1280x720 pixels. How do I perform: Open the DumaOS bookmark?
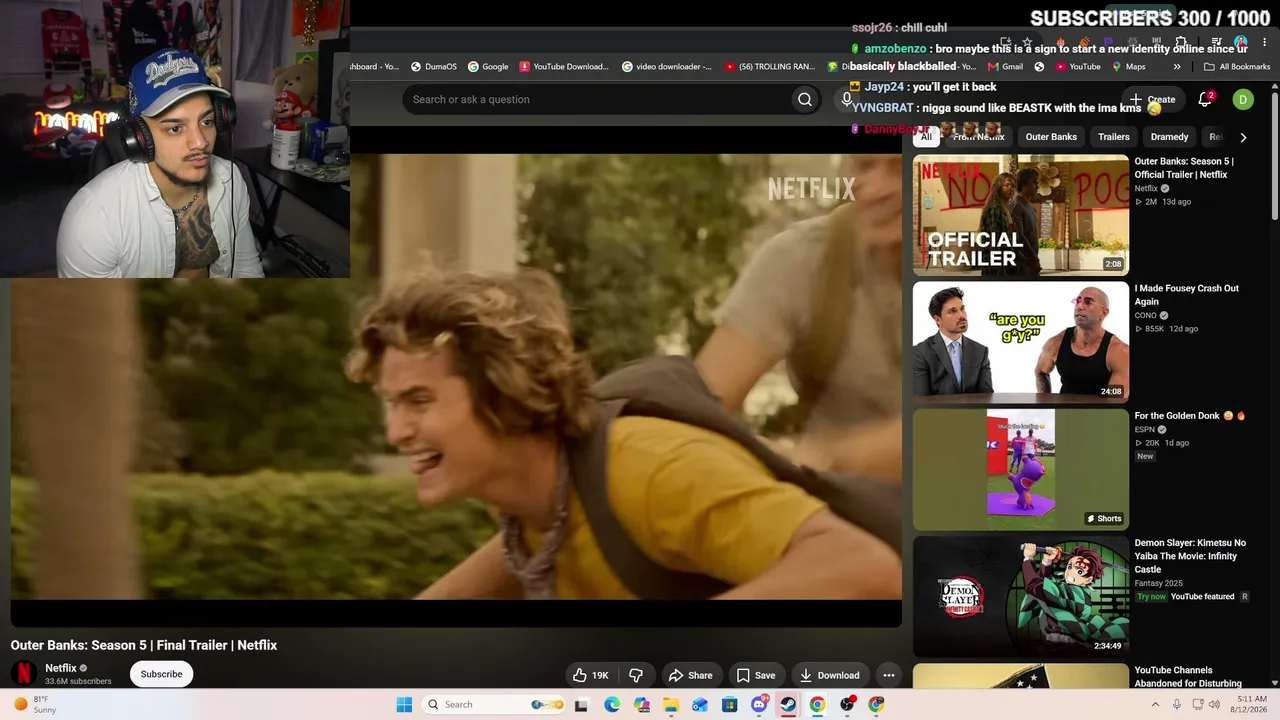[433, 67]
